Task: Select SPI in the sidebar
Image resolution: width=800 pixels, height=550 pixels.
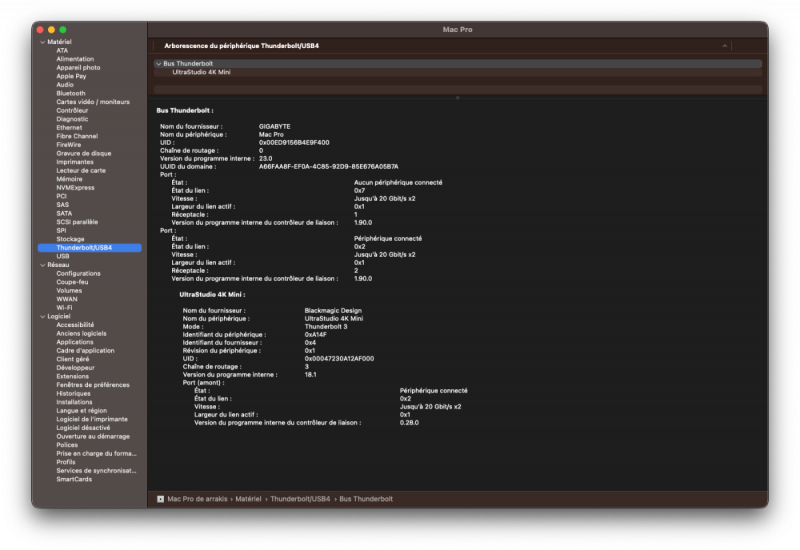Action: pyautogui.click(x=61, y=231)
